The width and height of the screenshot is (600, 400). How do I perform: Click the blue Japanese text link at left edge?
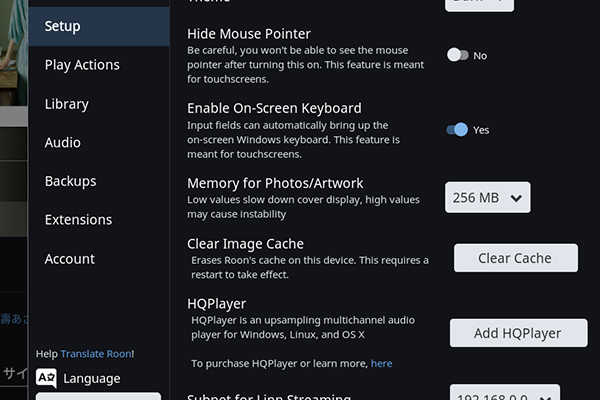pos(13,321)
